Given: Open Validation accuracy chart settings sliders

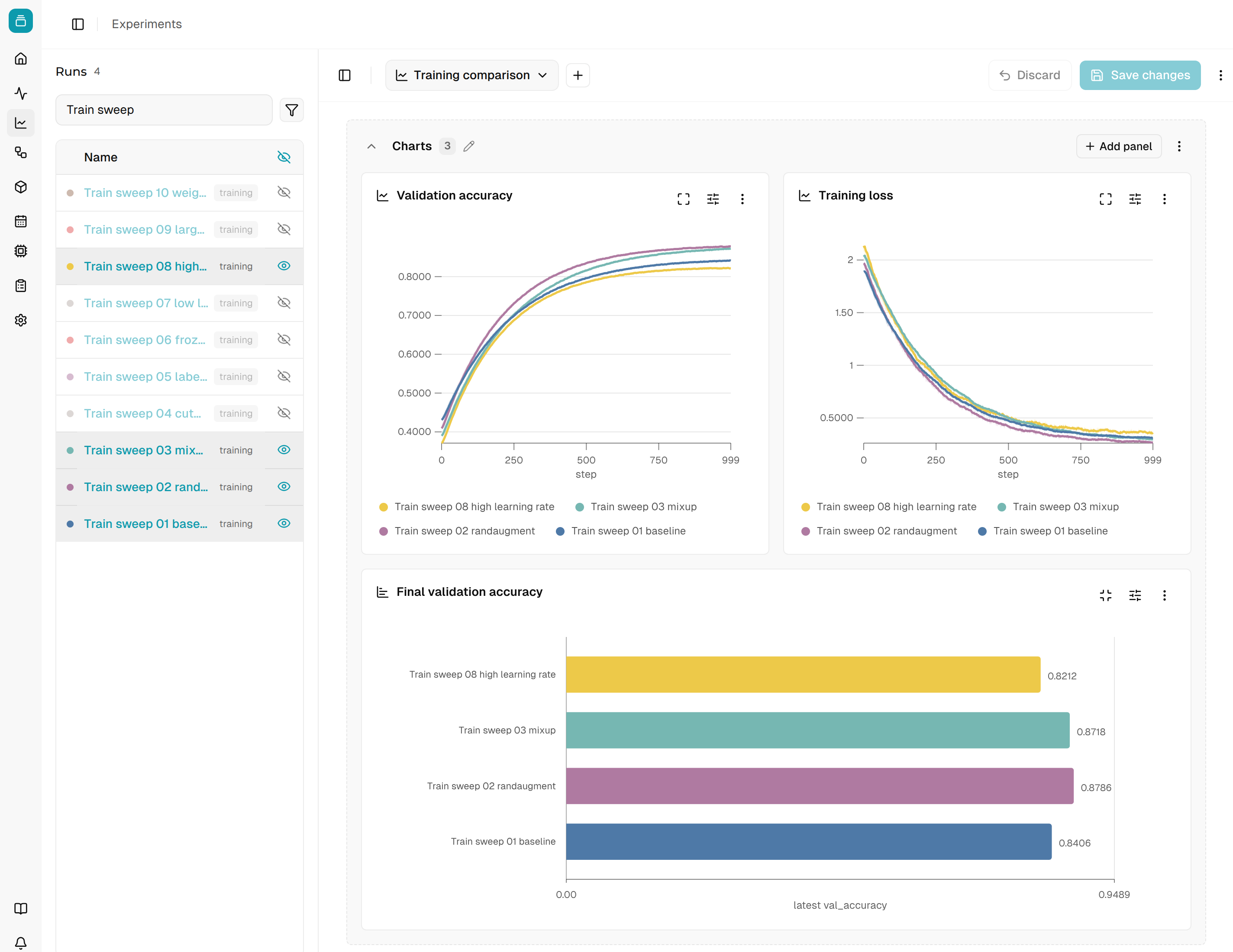Looking at the screenshot, I should [x=713, y=199].
